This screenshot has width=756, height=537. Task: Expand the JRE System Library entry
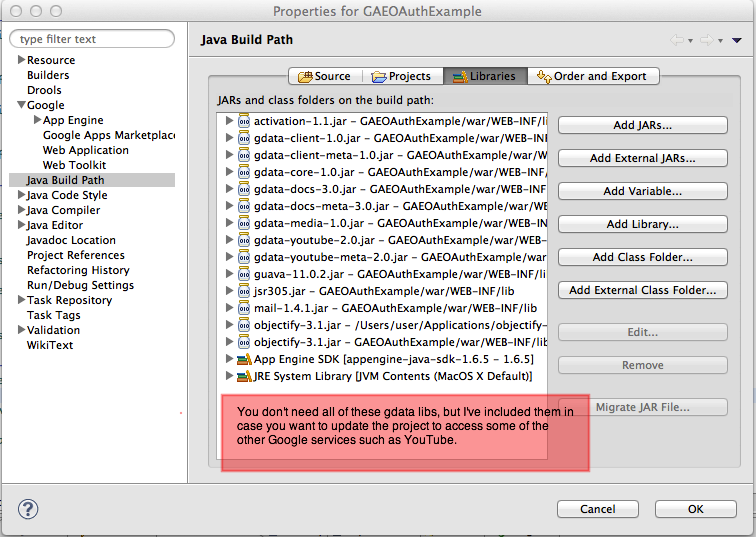coord(230,376)
